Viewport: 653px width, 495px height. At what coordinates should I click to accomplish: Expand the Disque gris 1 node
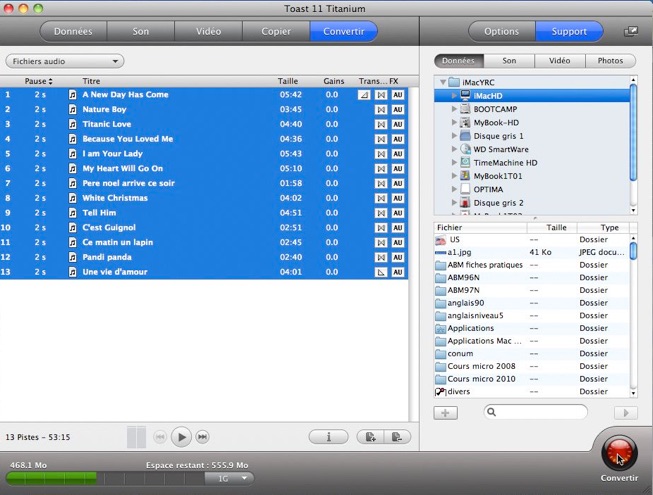pyautogui.click(x=454, y=136)
